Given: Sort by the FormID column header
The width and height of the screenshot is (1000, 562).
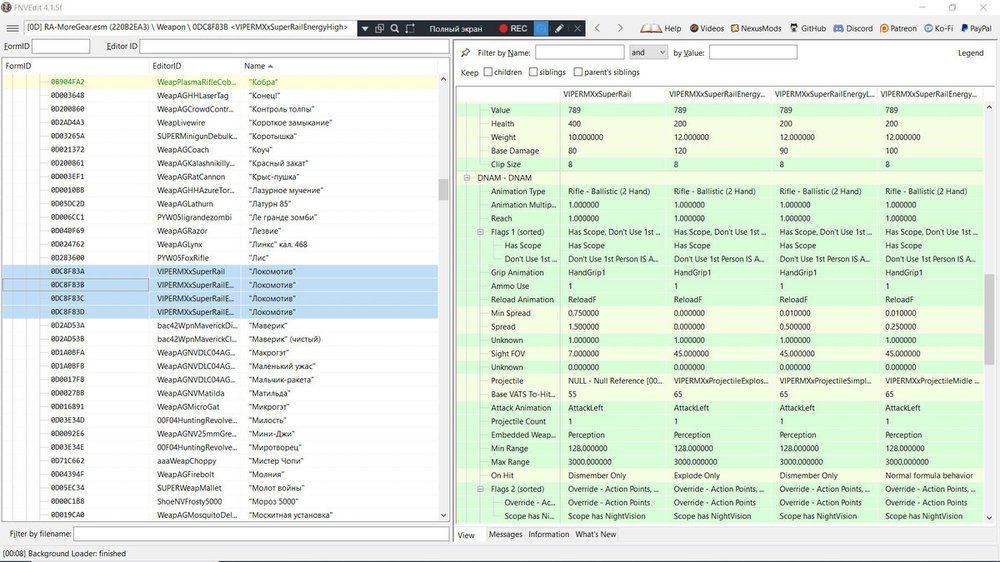Looking at the screenshot, I should (75, 66).
